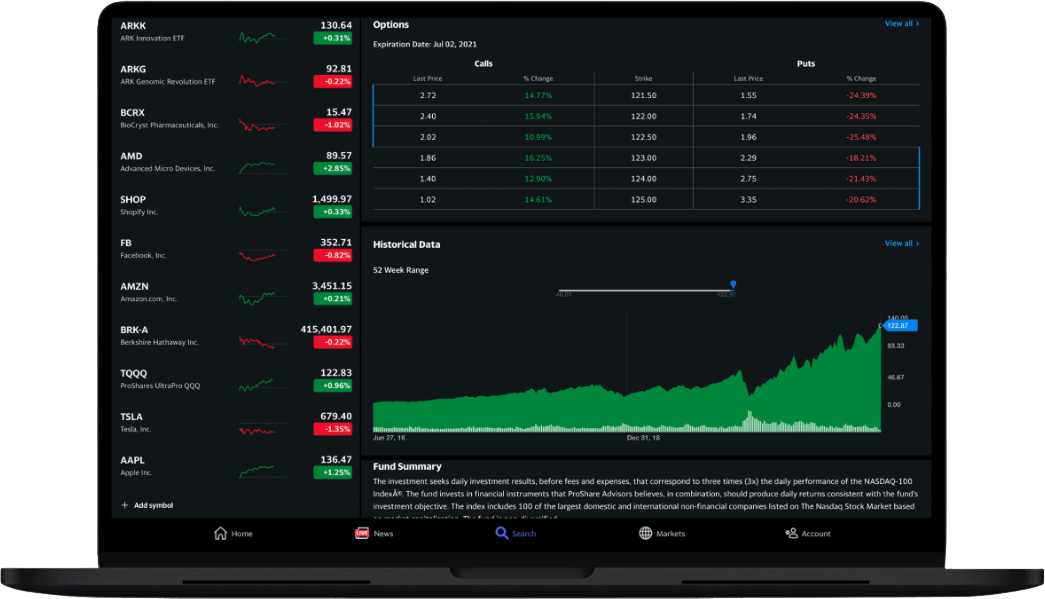Click TQQQ +0.96% change badge
1045x599 pixels.
pyautogui.click(x=333, y=386)
